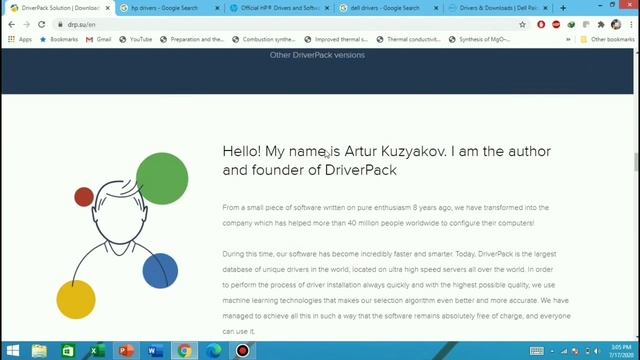The image size is (640, 360).
Task: Open Chrome's three-dot menu
Action: [x=631, y=24]
